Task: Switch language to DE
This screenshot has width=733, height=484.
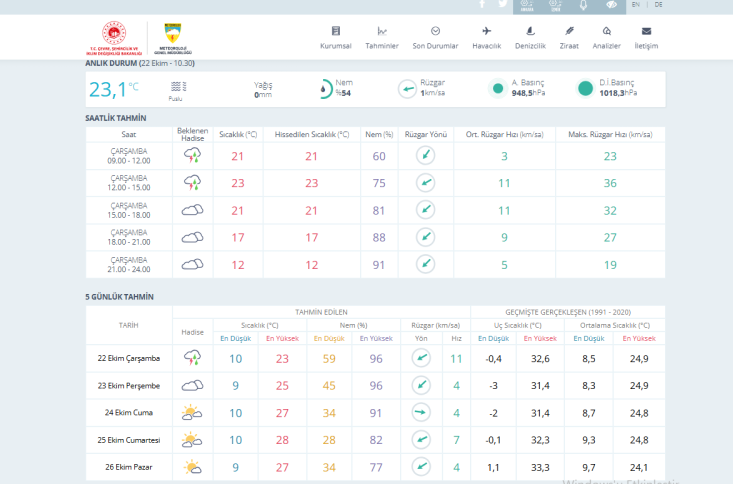Action: pyautogui.click(x=658, y=5)
